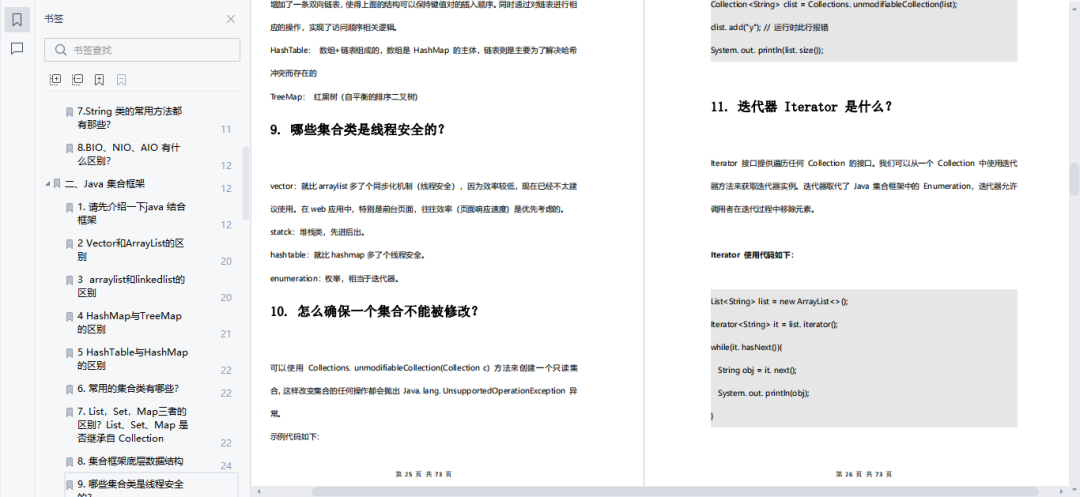Click the bookmark panel vertical scrollbar
Screen dimensions: 1080x497
(x=246, y=182)
